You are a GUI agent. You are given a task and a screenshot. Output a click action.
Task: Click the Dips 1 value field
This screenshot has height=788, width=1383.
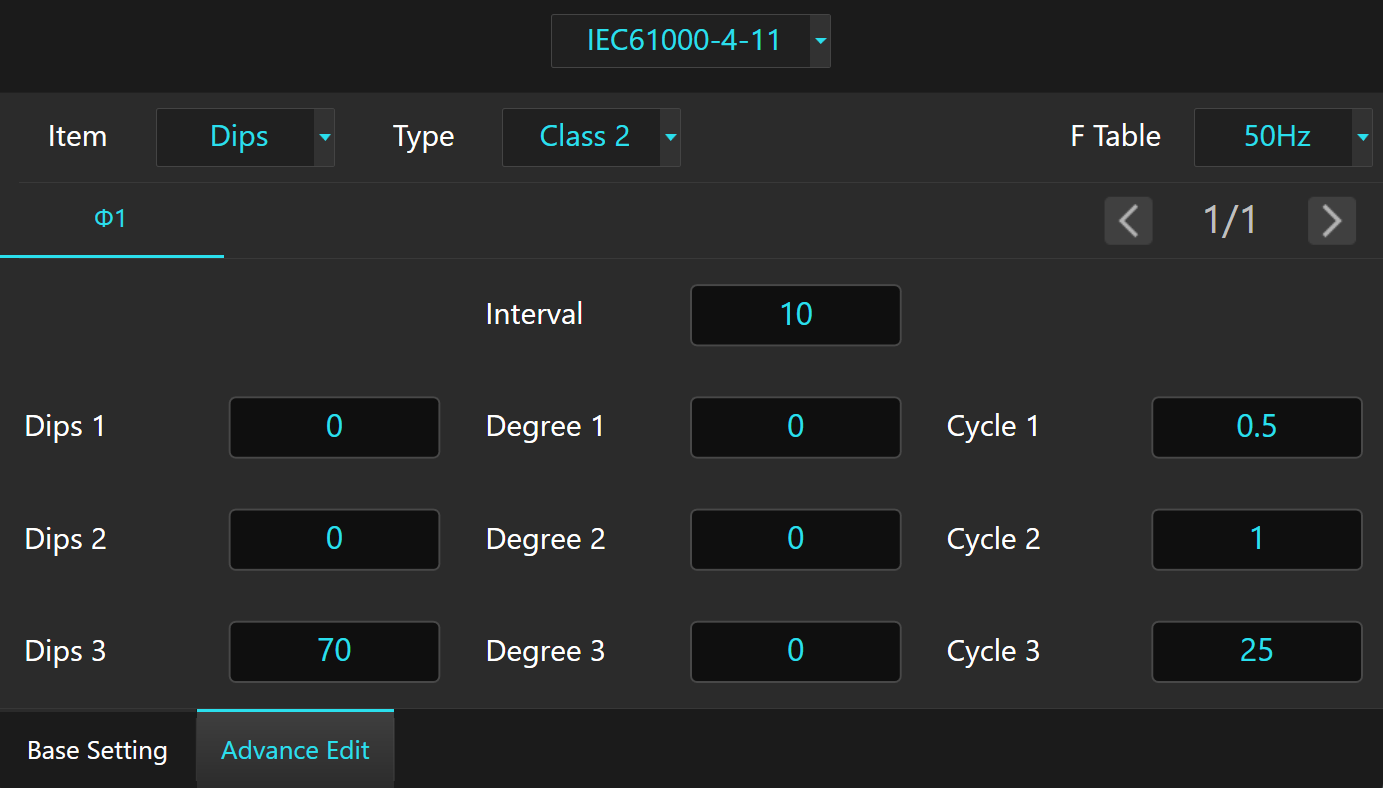[334, 427]
